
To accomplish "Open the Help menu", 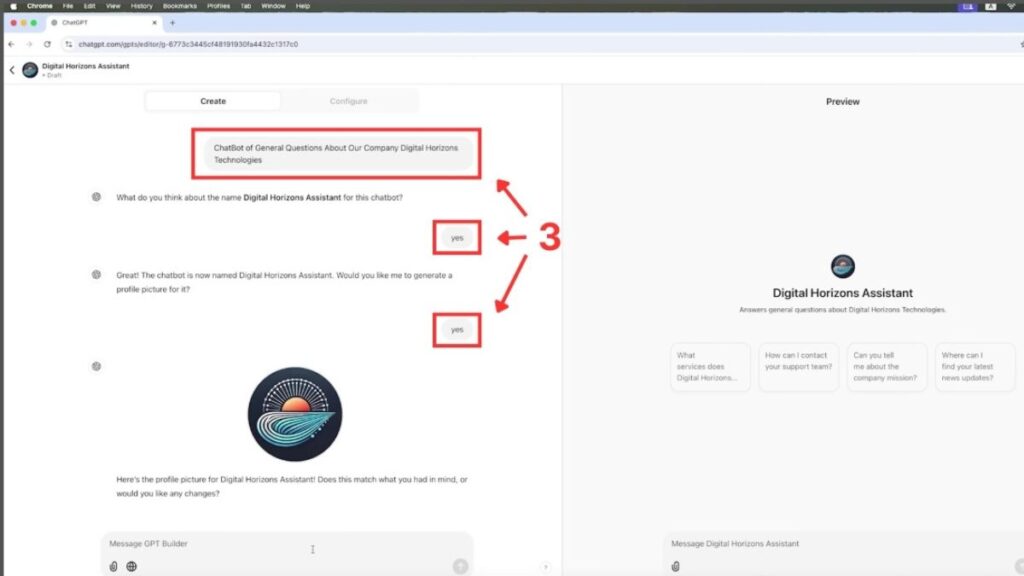I will coord(303,6).
